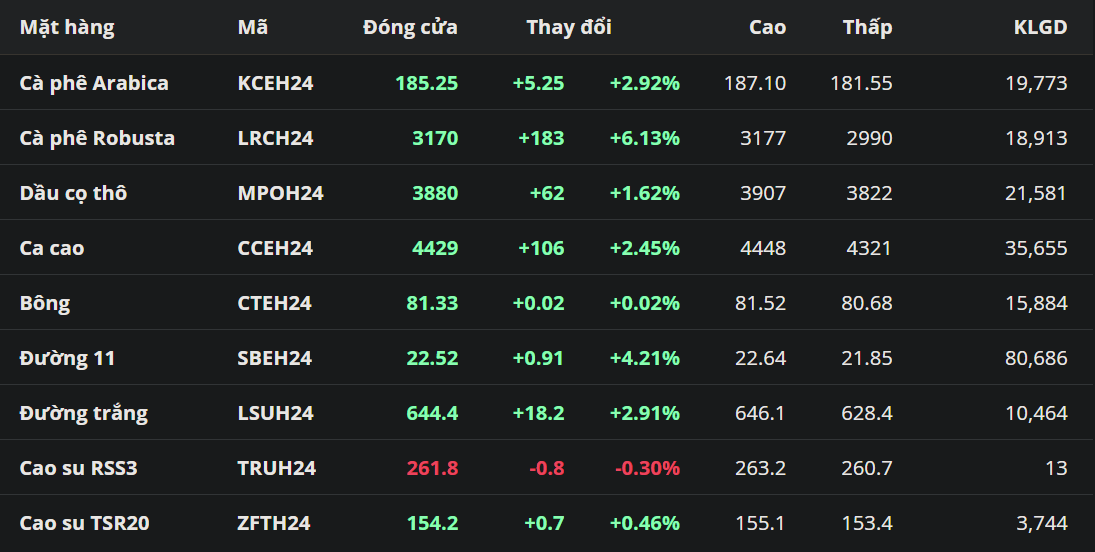Click the Mặt hàng column header
Viewport: 1095px width, 552px height.
click(x=67, y=28)
